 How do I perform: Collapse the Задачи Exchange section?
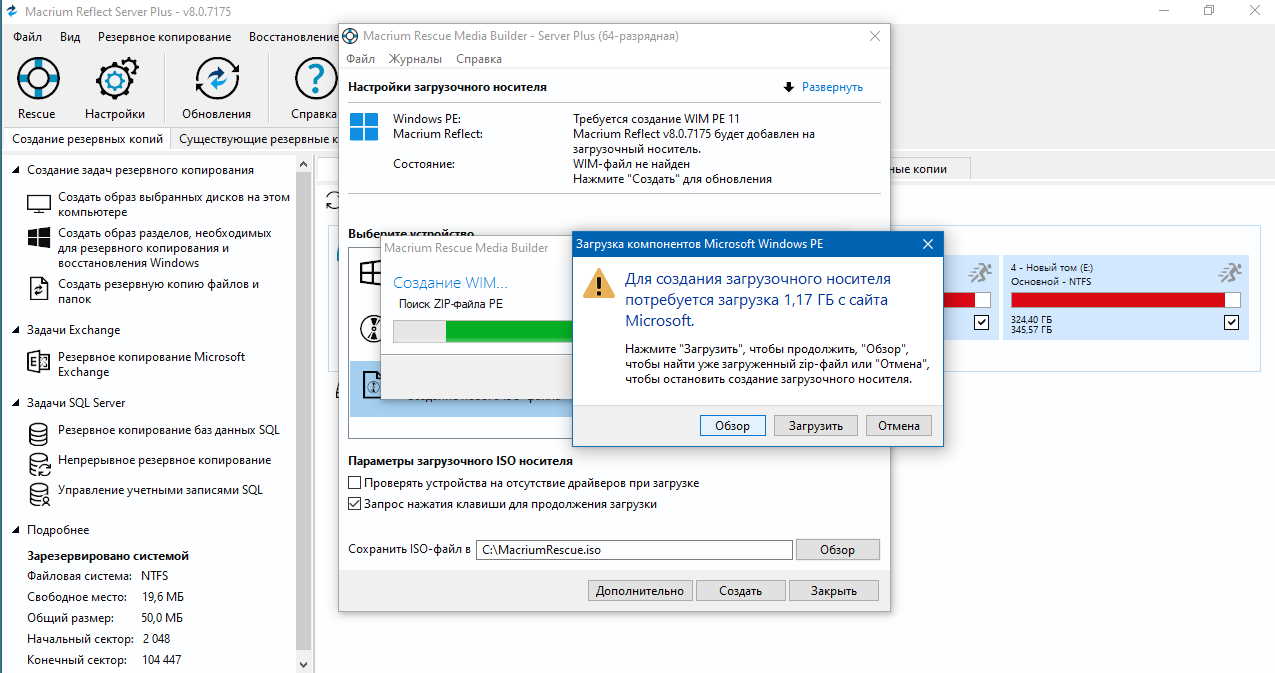point(16,330)
